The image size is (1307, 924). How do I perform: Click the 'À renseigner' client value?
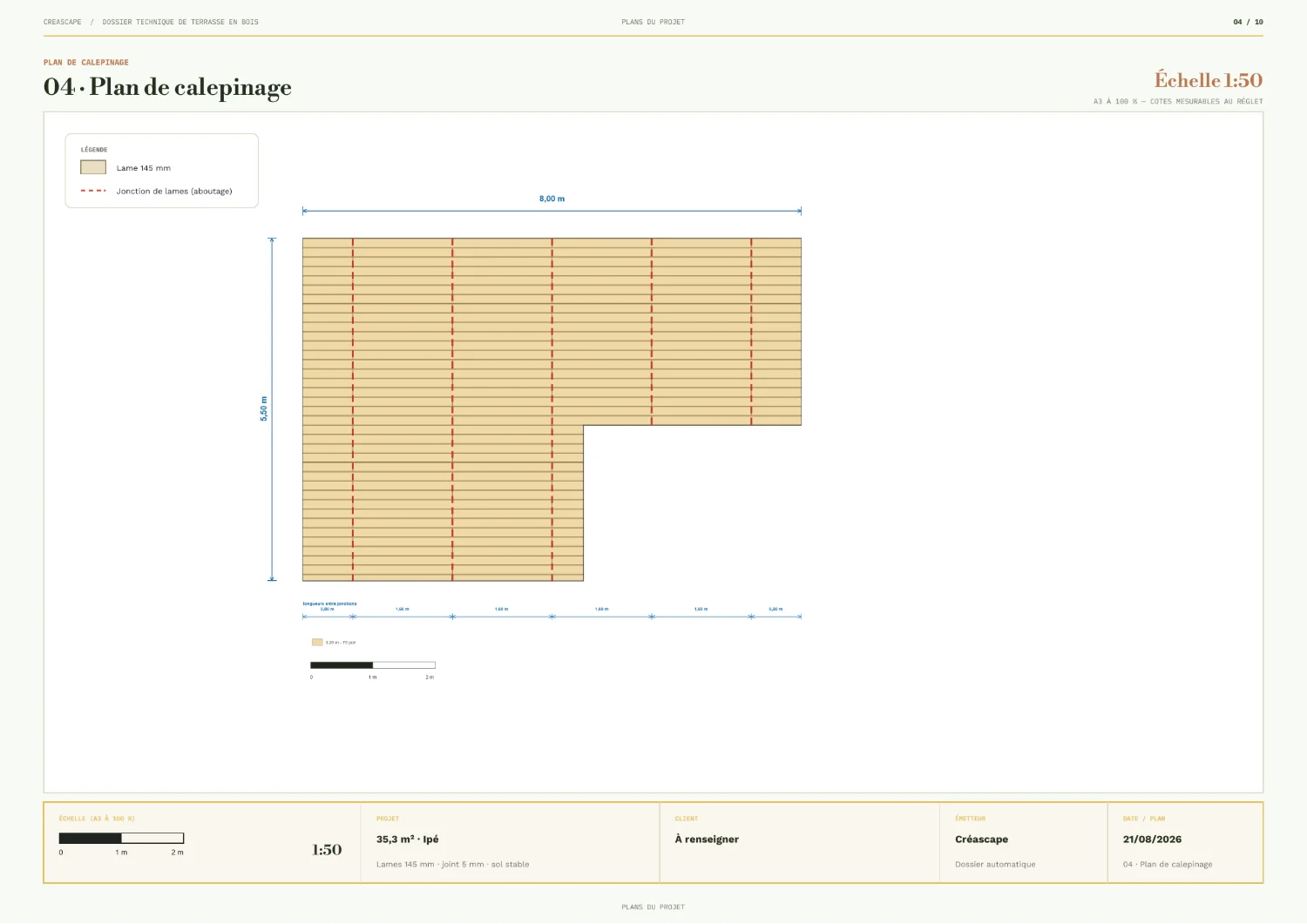707,840
